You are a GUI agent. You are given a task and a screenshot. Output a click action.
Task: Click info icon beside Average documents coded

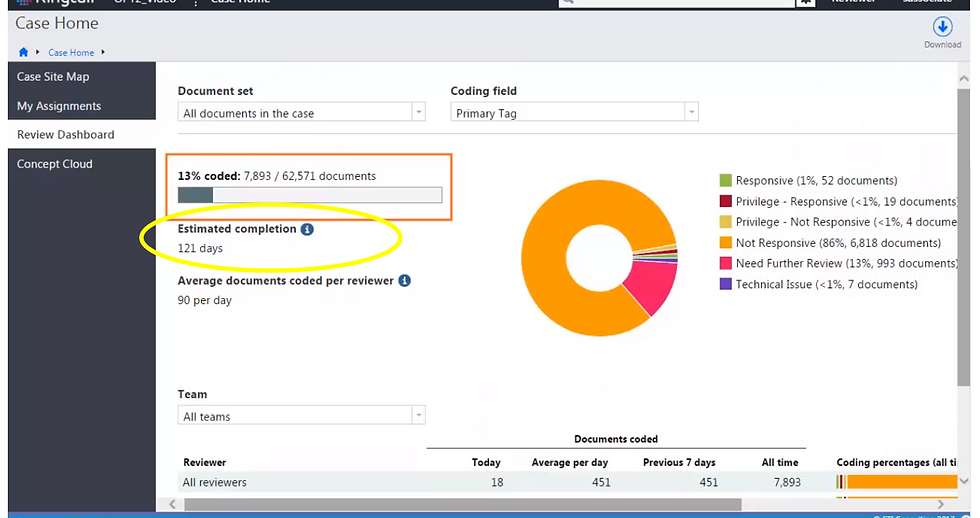(x=405, y=281)
